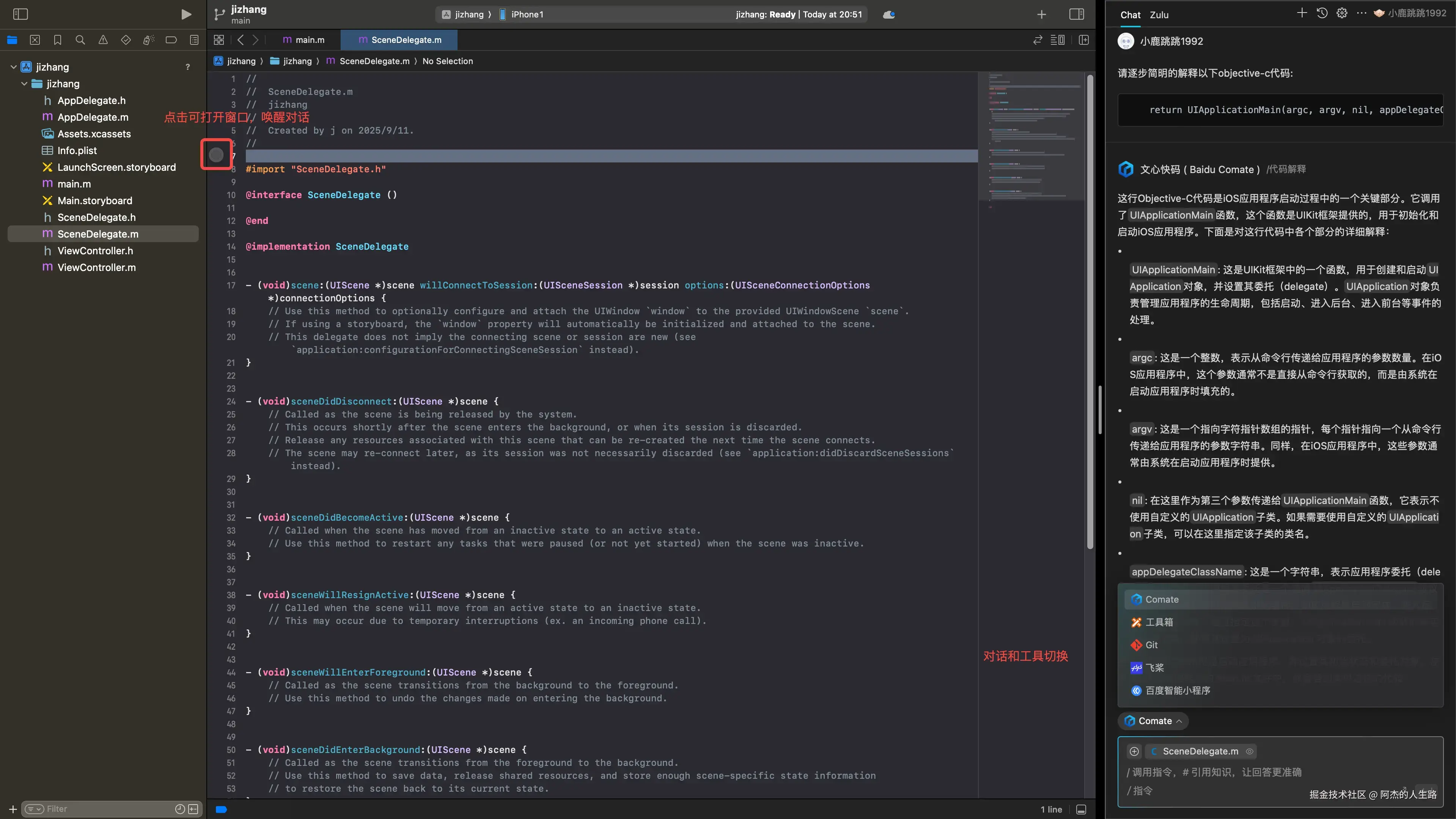Image resolution: width=1456 pixels, height=819 pixels.
Task: Start new chat with plus icon
Action: pyautogui.click(x=1302, y=13)
